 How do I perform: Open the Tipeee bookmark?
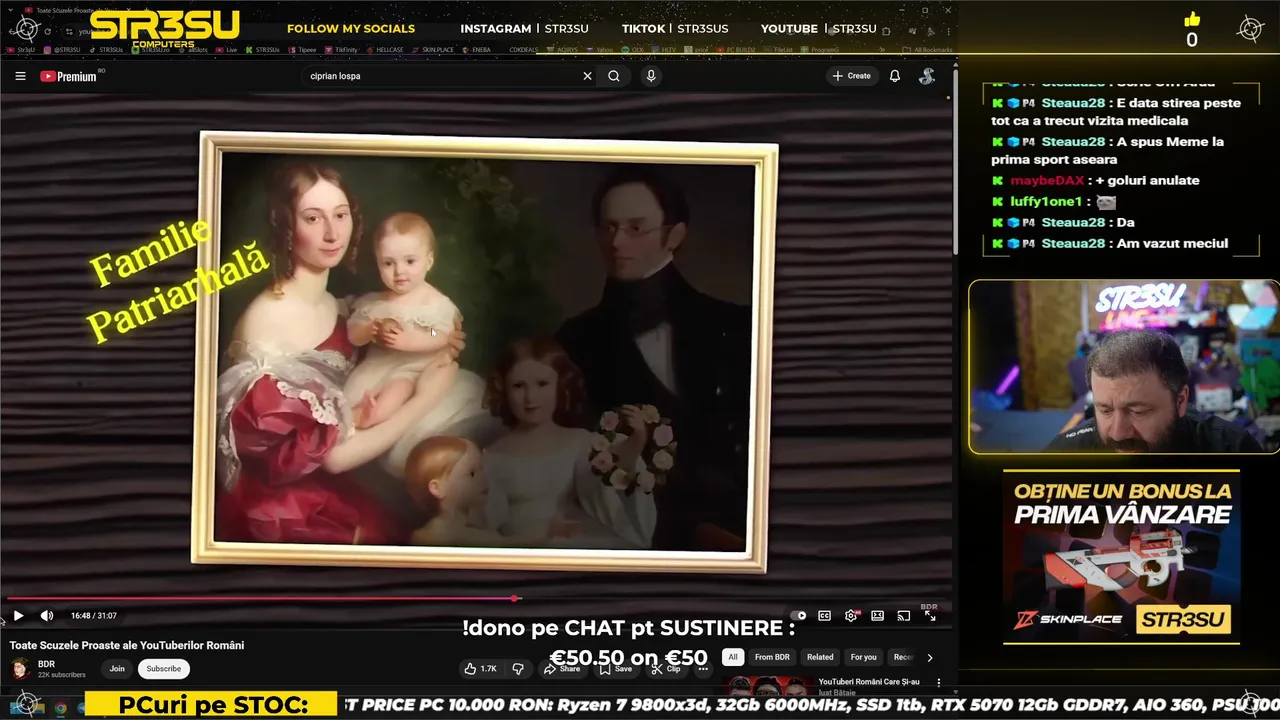coord(303,49)
